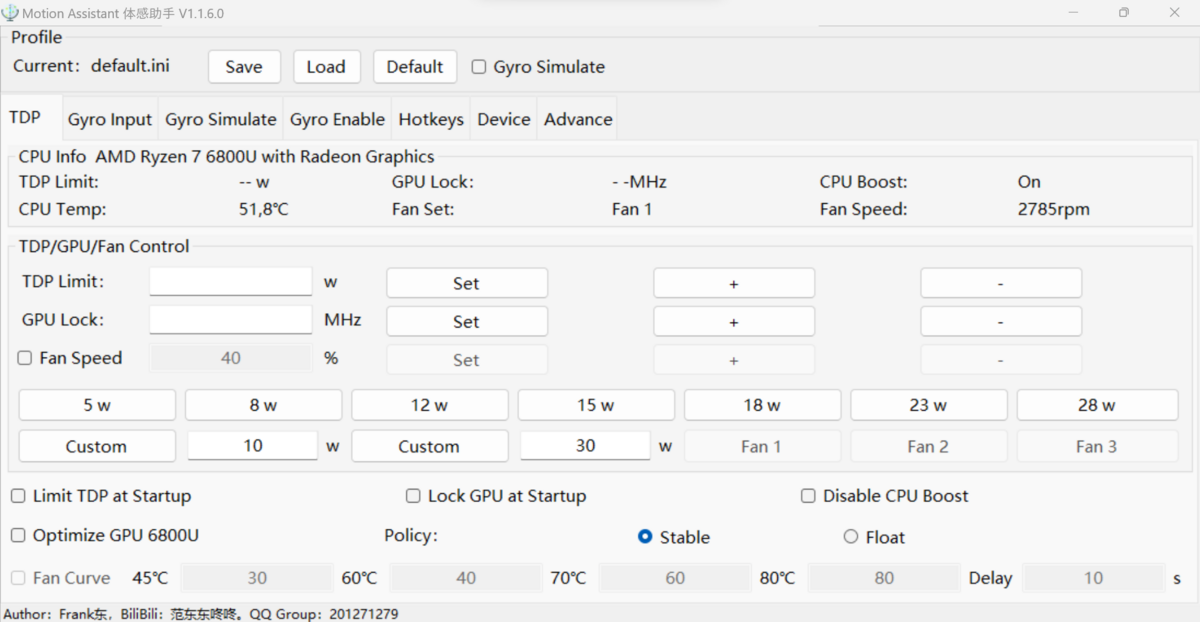Select the 28 w TDP preset

pos(1097,405)
